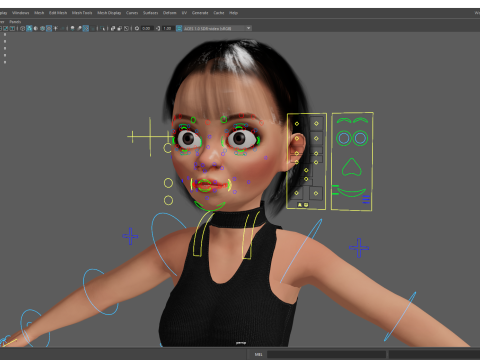The height and width of the screenshot is (360, 480).
Task: Open the UV menu
Action: [184, 13]
